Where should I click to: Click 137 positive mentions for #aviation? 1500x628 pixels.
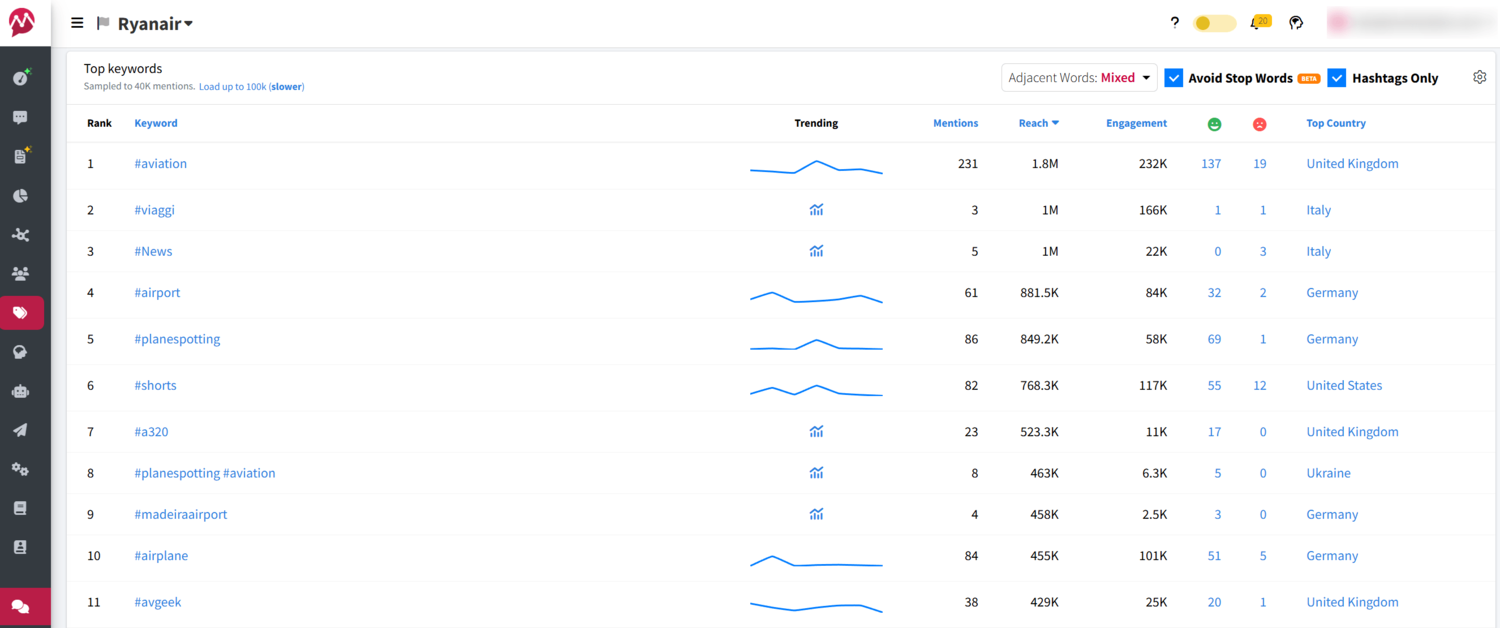pos(1211,164)
